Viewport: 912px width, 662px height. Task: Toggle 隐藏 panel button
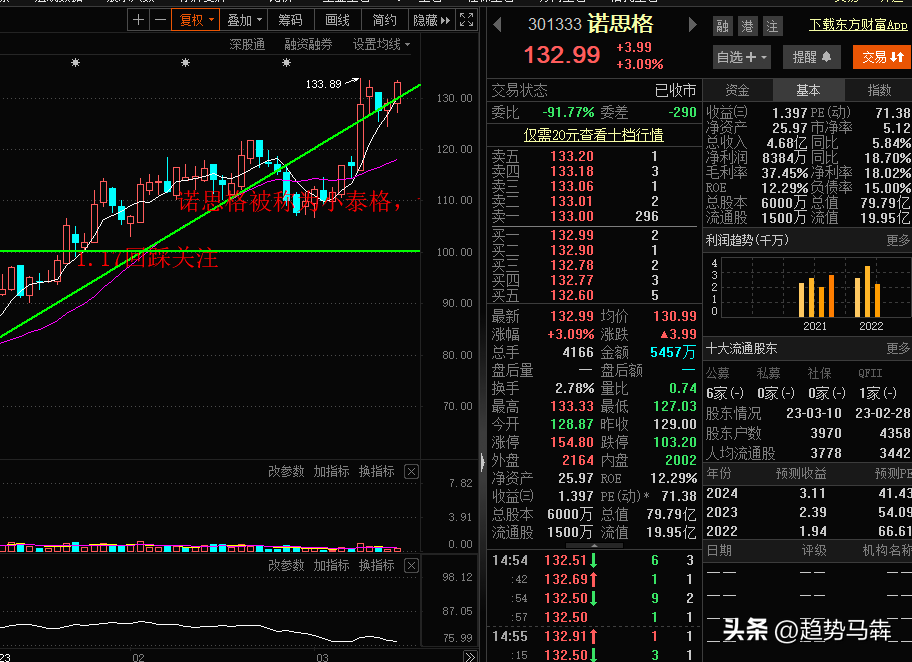pyautogui.click(x=432, y=20)
